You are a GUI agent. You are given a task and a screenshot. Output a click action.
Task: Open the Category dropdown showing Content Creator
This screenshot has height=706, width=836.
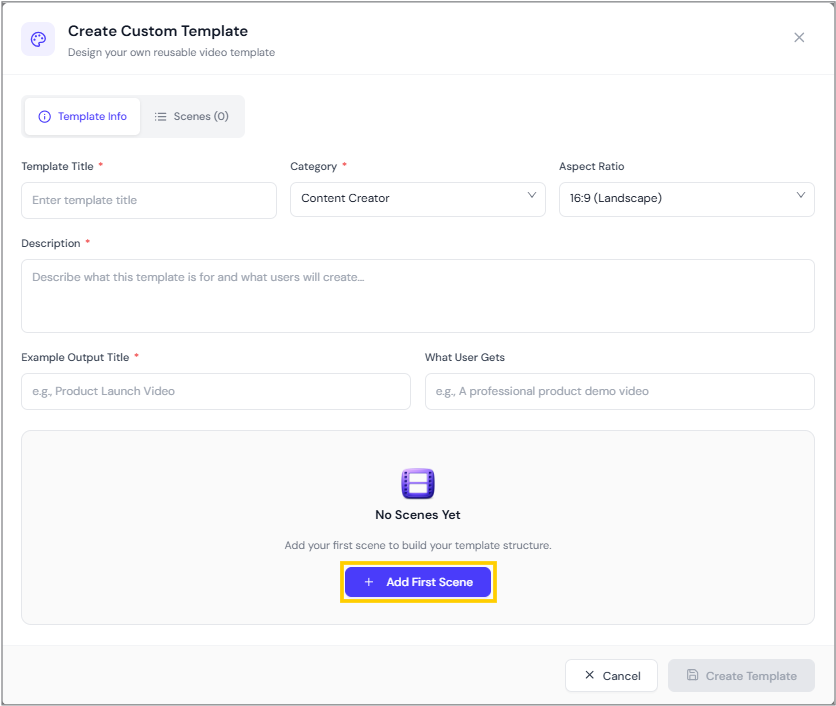[x=417, y=199]
